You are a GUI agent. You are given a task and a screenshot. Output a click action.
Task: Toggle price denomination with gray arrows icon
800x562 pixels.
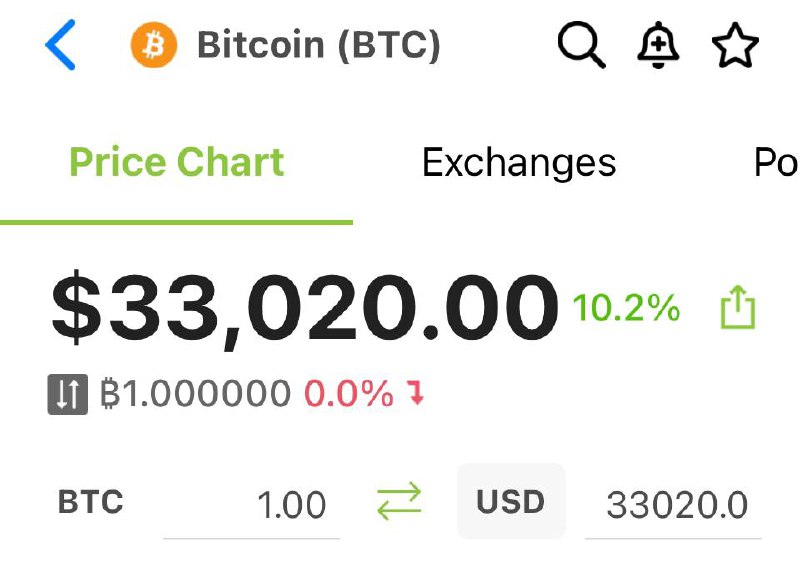(x=67, y=395)
